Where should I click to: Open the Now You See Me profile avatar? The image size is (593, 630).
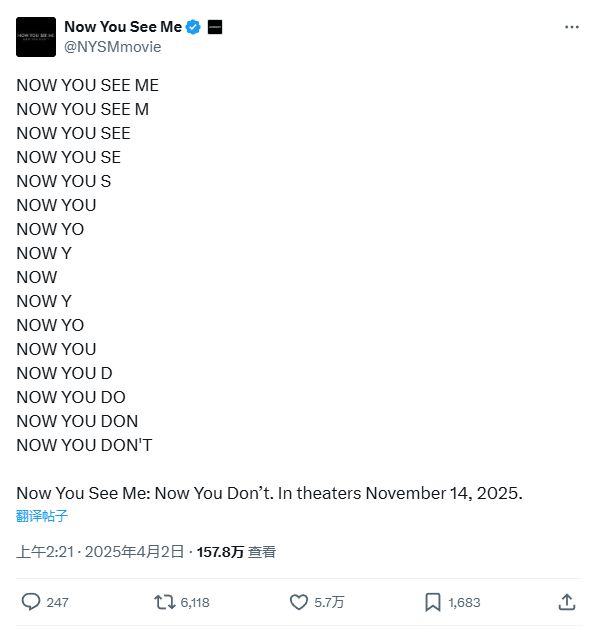[x=36, y=37]
